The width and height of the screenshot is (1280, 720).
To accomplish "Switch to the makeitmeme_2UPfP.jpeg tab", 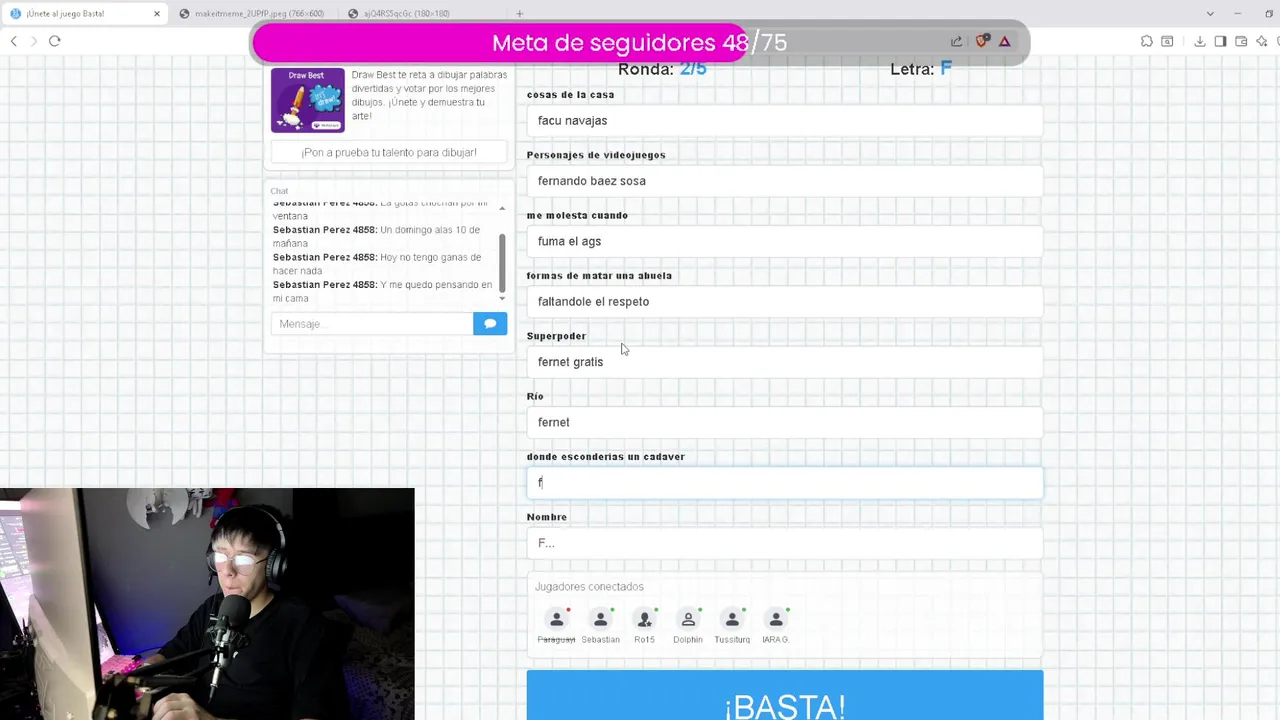I will pyautogui.click(x=253, y=13).
